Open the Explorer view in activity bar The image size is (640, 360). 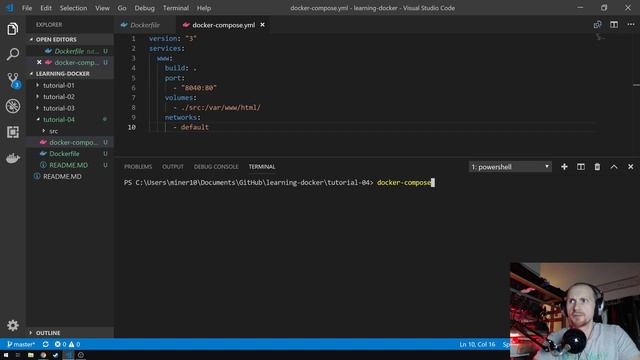[13, 29]
